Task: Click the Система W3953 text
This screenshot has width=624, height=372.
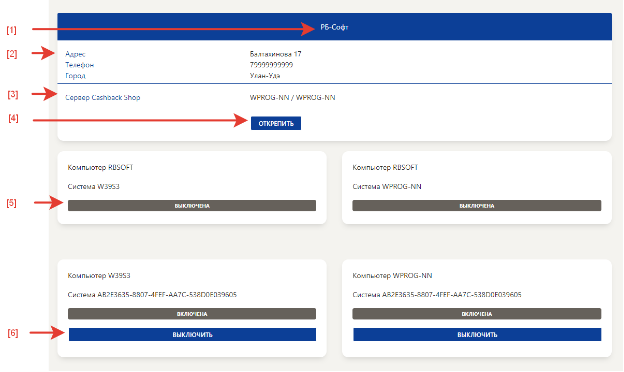Action: pos(94,187)
